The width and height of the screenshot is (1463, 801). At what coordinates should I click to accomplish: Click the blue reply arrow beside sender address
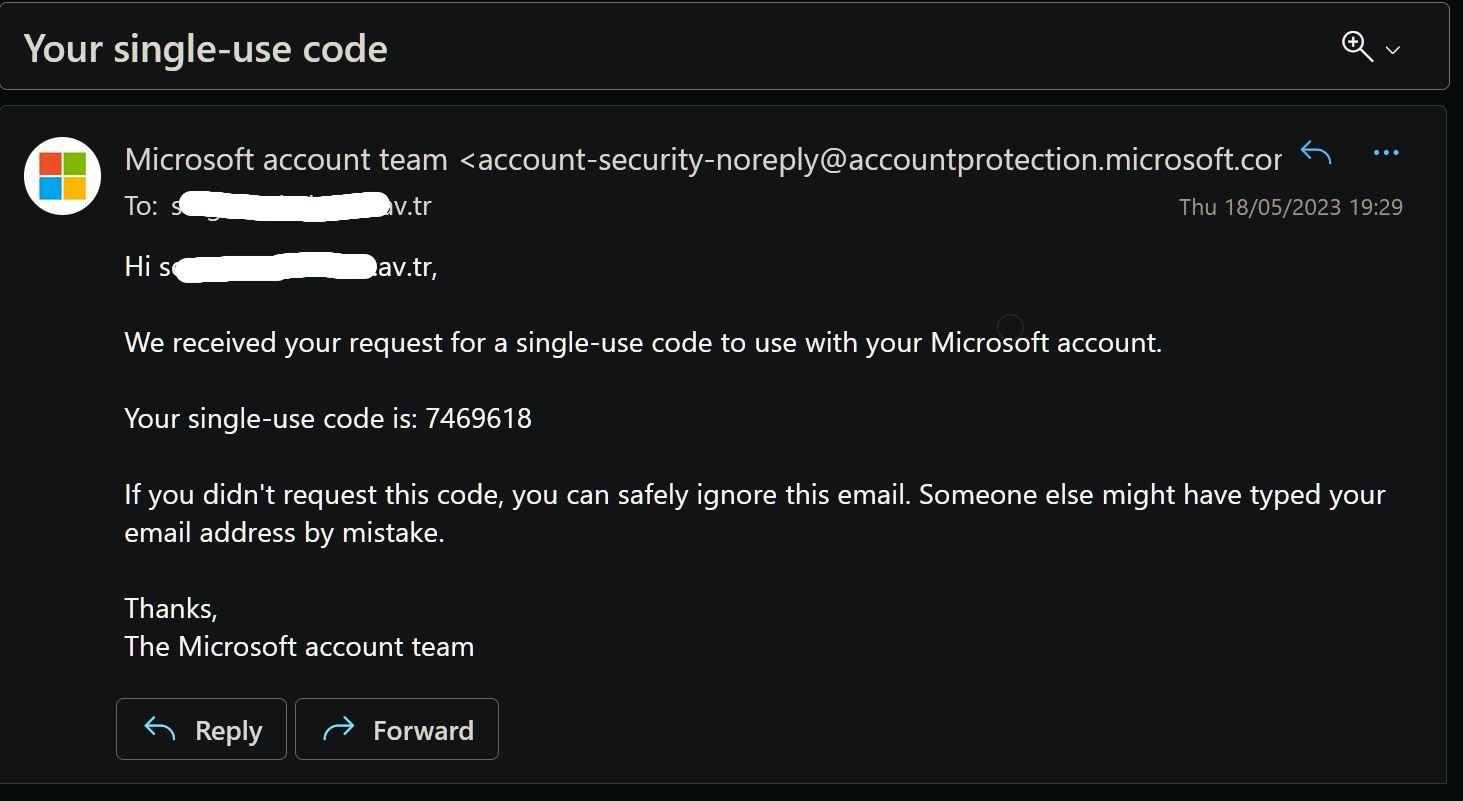click(x=1316, y=153)
